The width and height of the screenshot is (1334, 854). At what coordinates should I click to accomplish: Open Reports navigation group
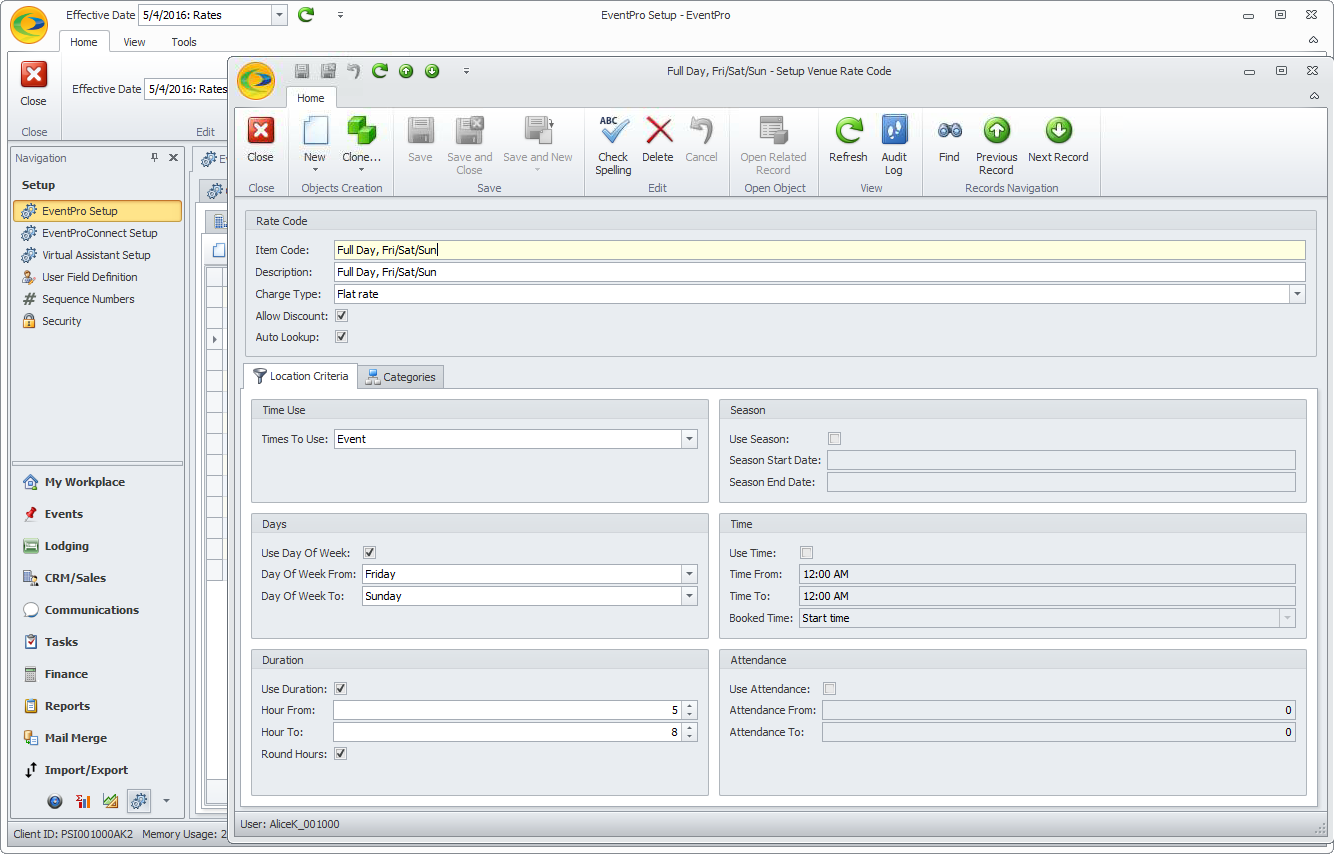97,706
